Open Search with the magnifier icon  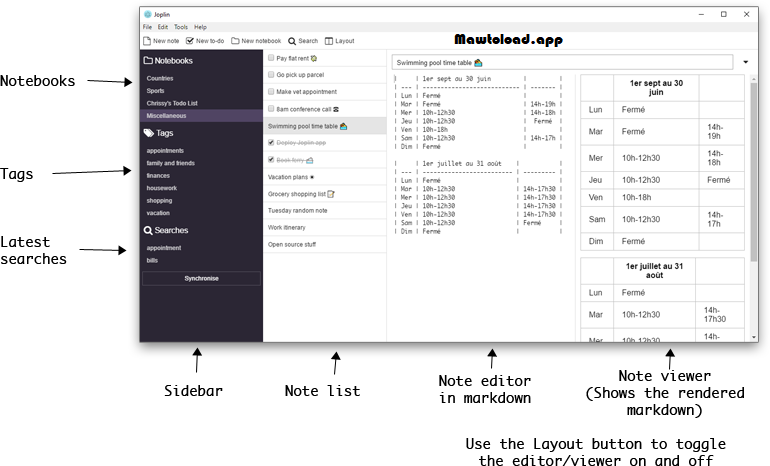pyautogui.click(x=292, y=41)
